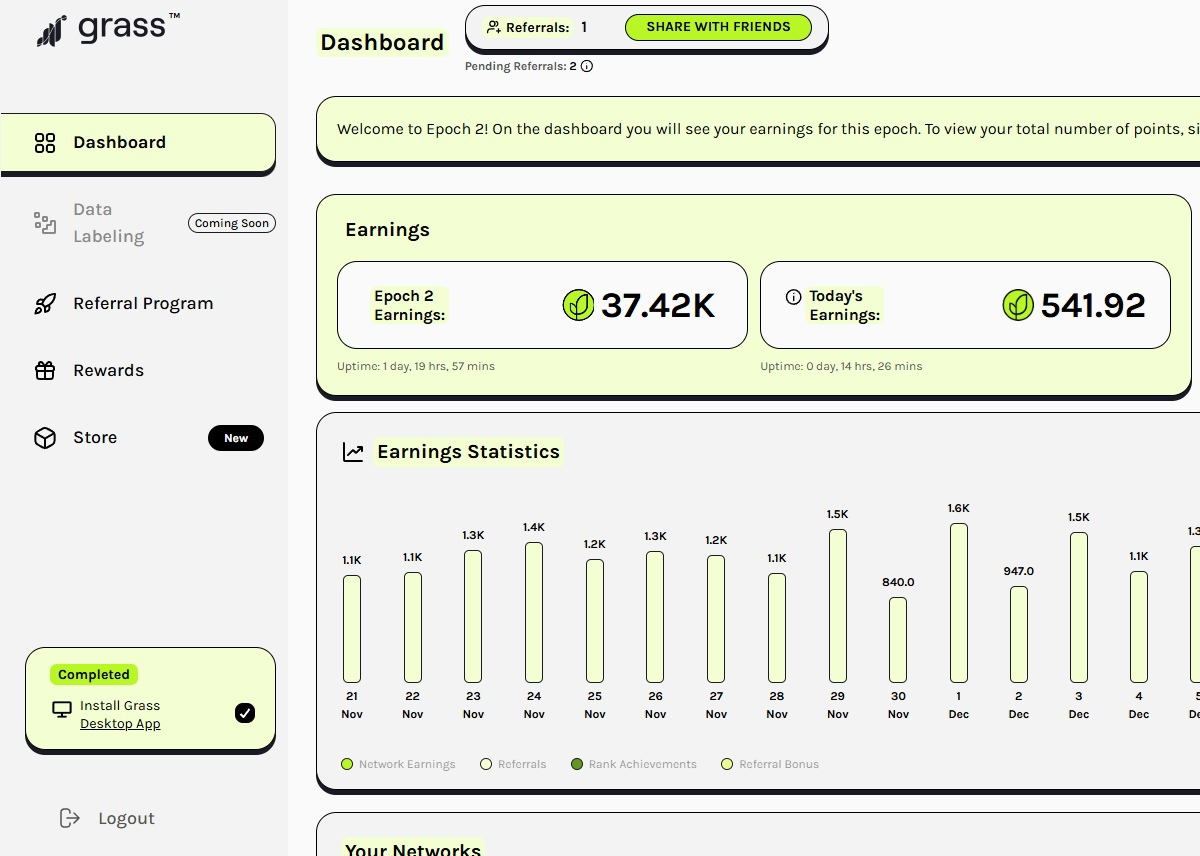Viewport: 1200px width, 856px height.
Task: Click the 541.92 earnings value
Action: pyautogui.click(x=1093, y=305)
